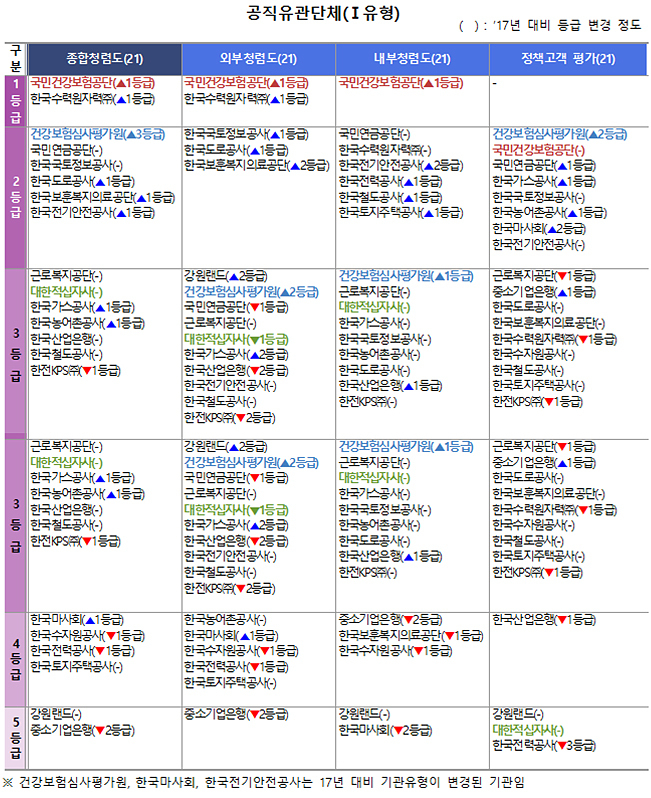This screenshot has width=651, height=798.
Task: Click 한국마사회(▼2등급) entry
Action: [x=386, y=731]
